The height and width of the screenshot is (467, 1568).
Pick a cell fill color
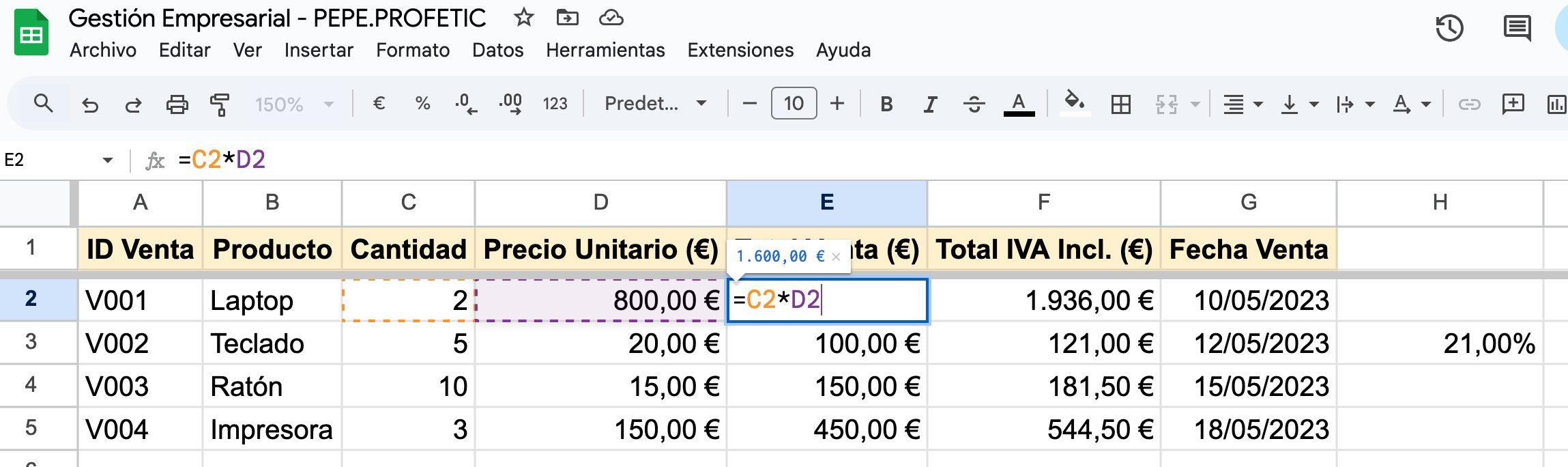[1074, 104]
